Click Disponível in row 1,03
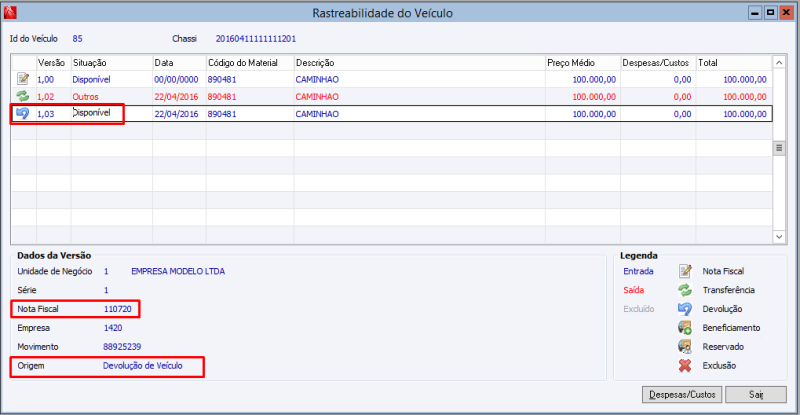Image resolution: width=800 pixels, height=415 pixels. coord(91,113)
